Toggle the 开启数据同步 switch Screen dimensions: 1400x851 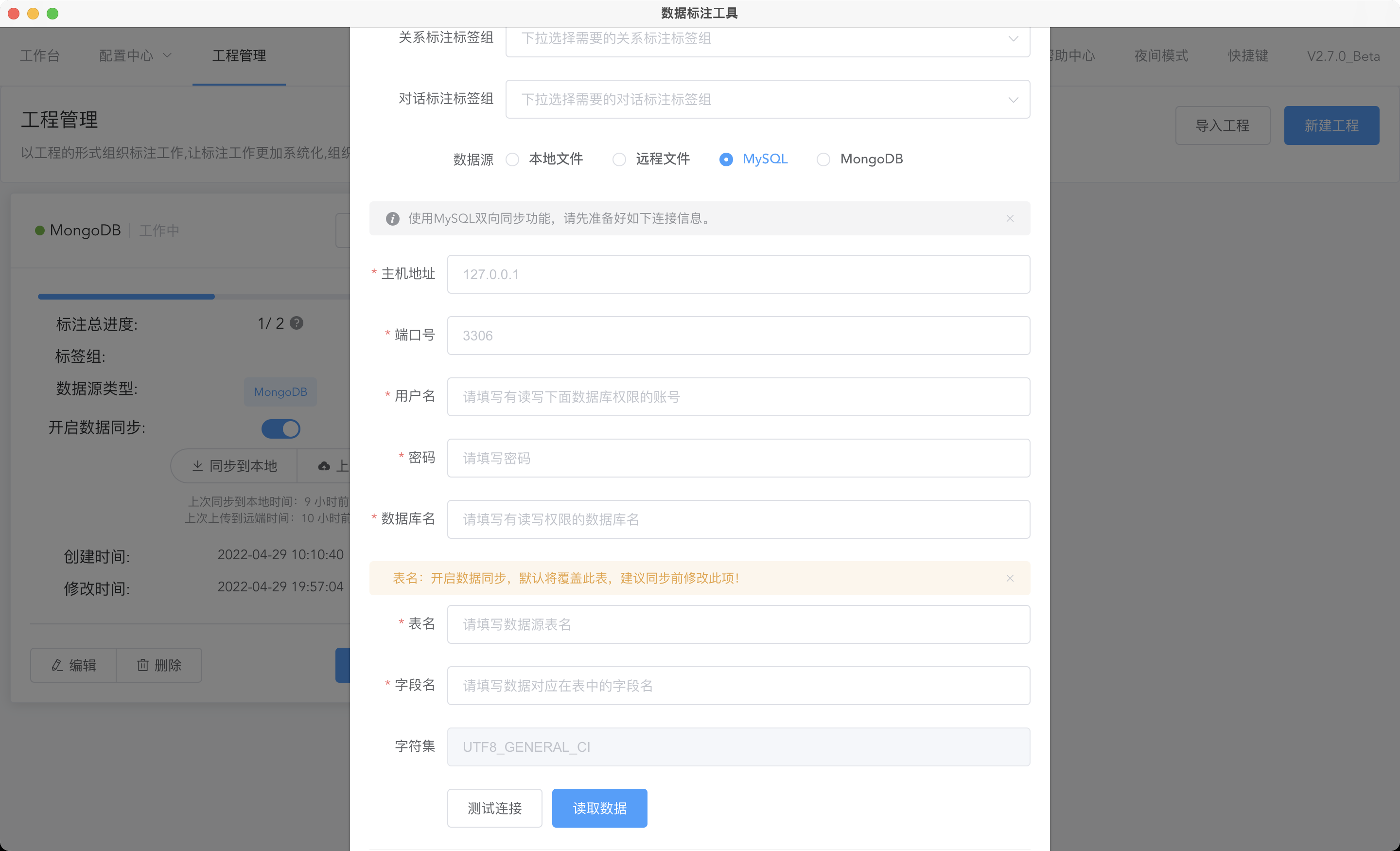[280, 428]
